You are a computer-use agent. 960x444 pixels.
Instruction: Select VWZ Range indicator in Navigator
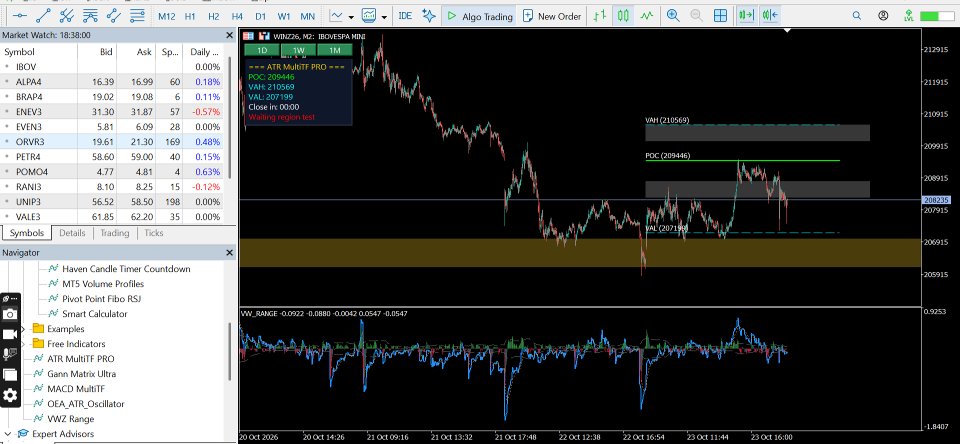pos(70,419)
